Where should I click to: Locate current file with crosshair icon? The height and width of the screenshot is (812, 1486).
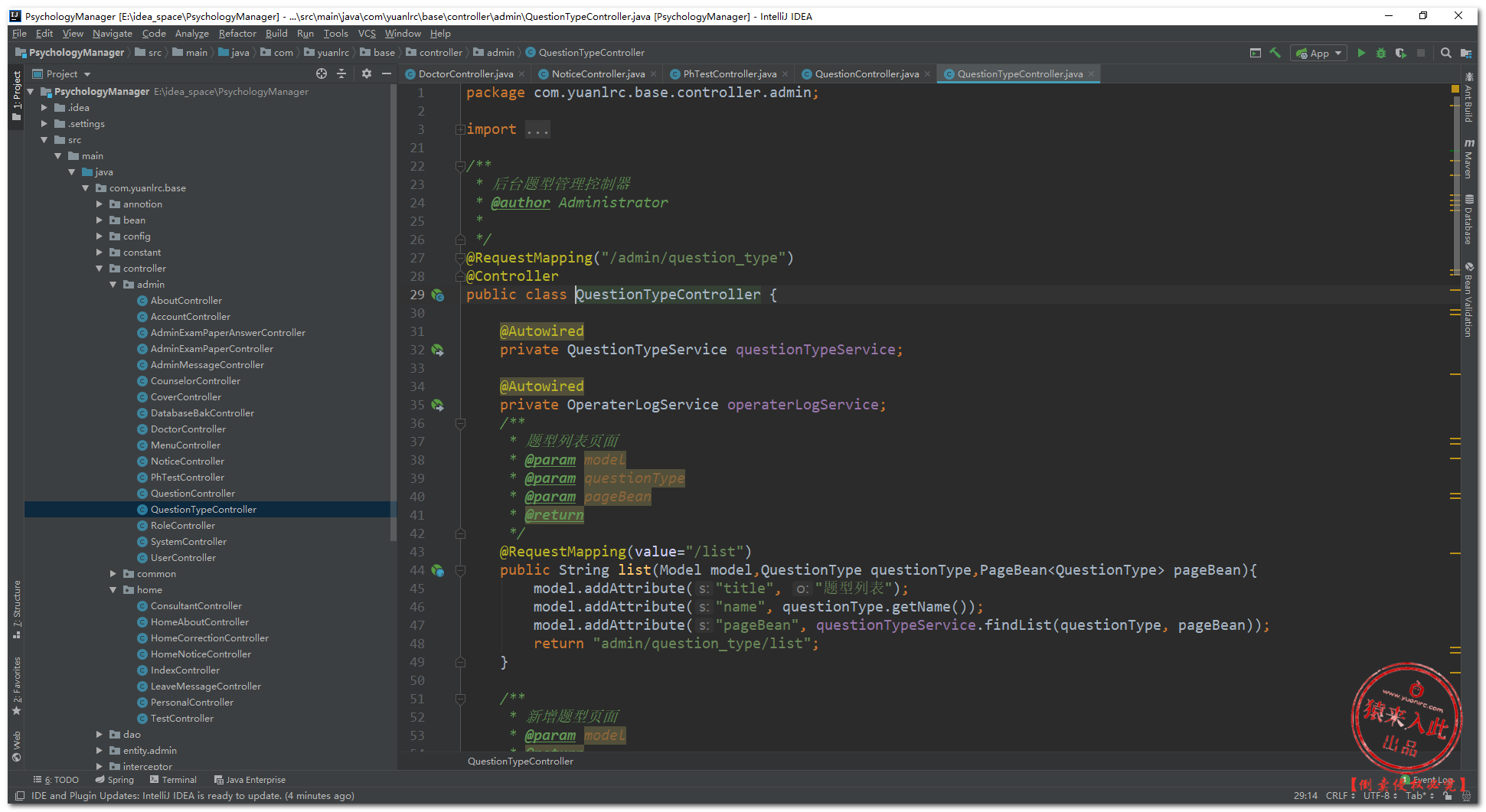point(322,73)
